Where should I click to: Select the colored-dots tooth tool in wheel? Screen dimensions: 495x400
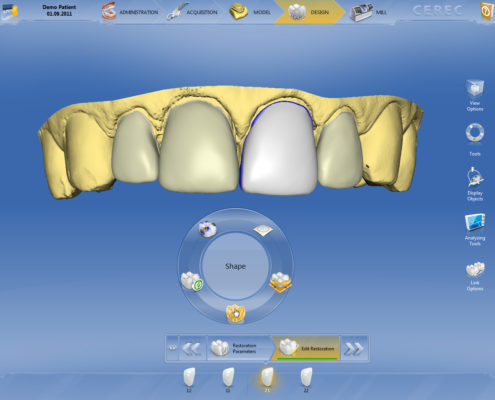[208, 229]
